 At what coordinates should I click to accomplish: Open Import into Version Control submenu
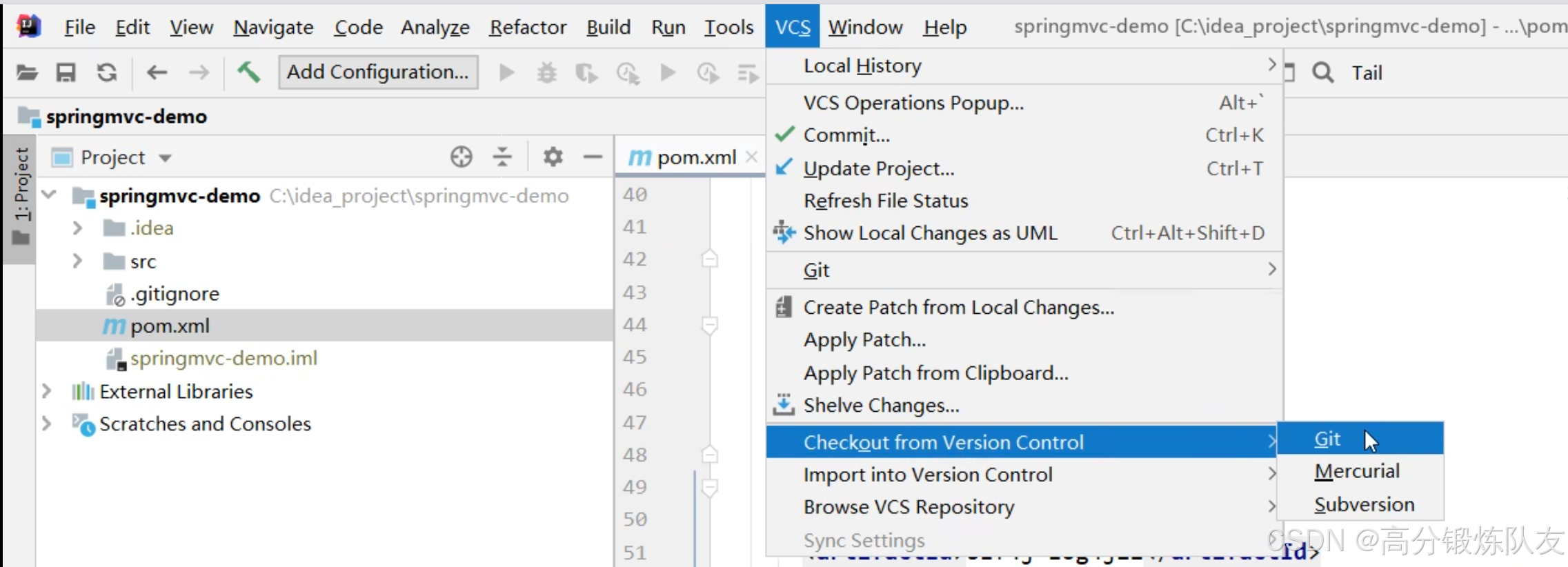[1024, 475]
